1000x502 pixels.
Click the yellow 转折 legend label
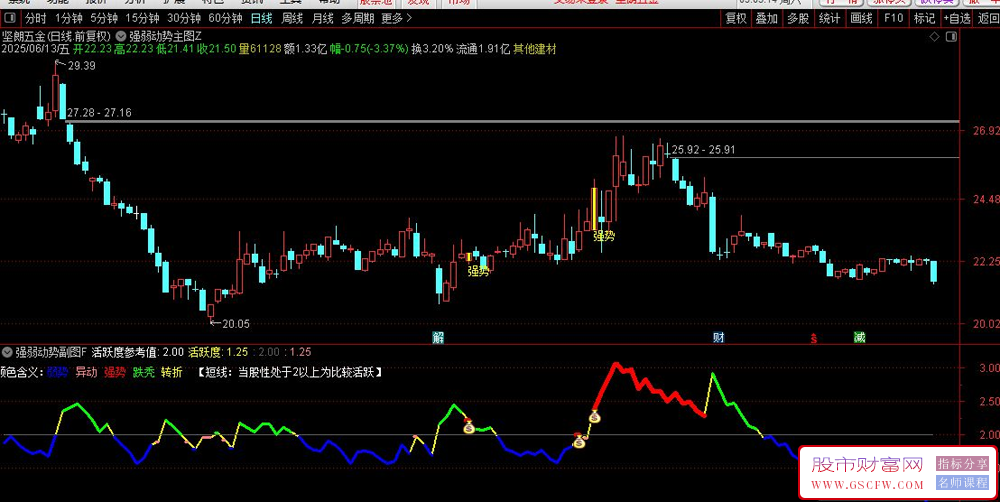(x=172, y=373)
